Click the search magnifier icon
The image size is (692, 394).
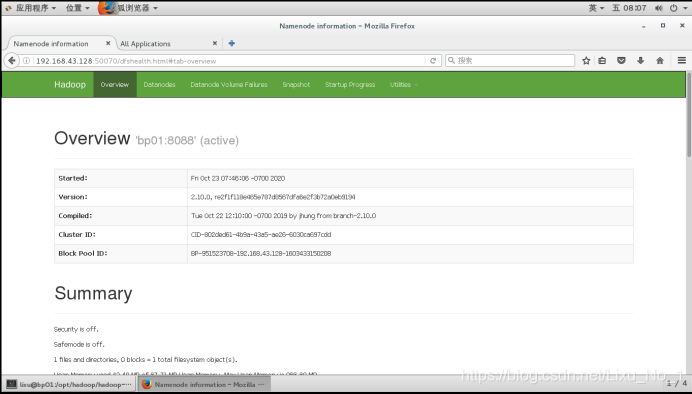451,60
